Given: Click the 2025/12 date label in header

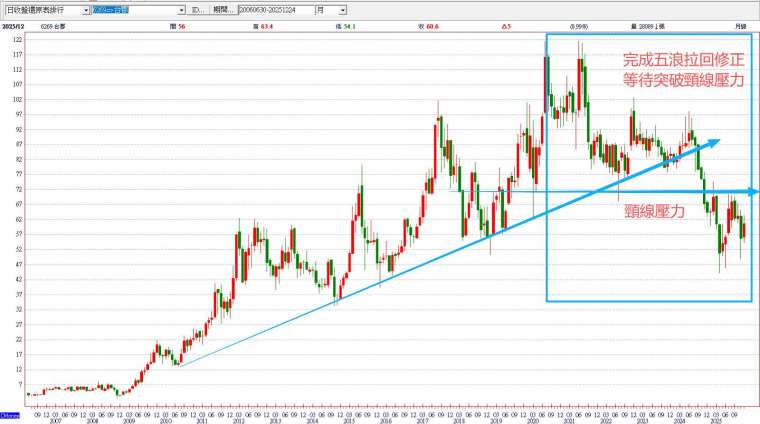Looking at the screenshot, I should tap(14, 26).
